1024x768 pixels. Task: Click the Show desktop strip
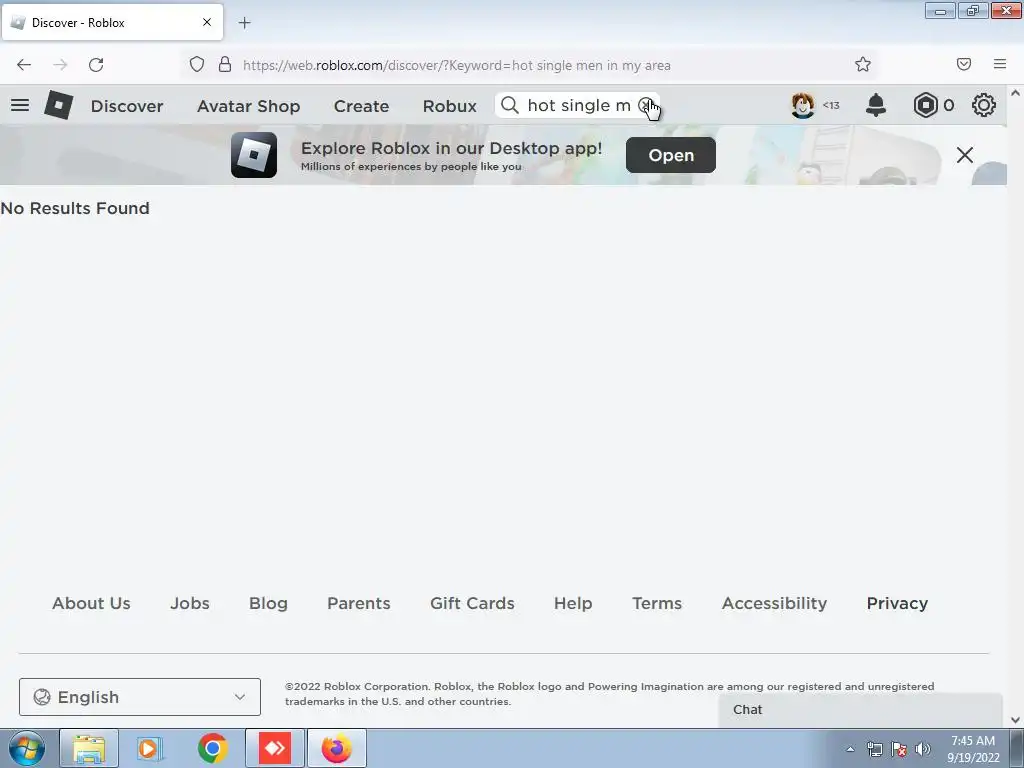tap(1017, 748)
